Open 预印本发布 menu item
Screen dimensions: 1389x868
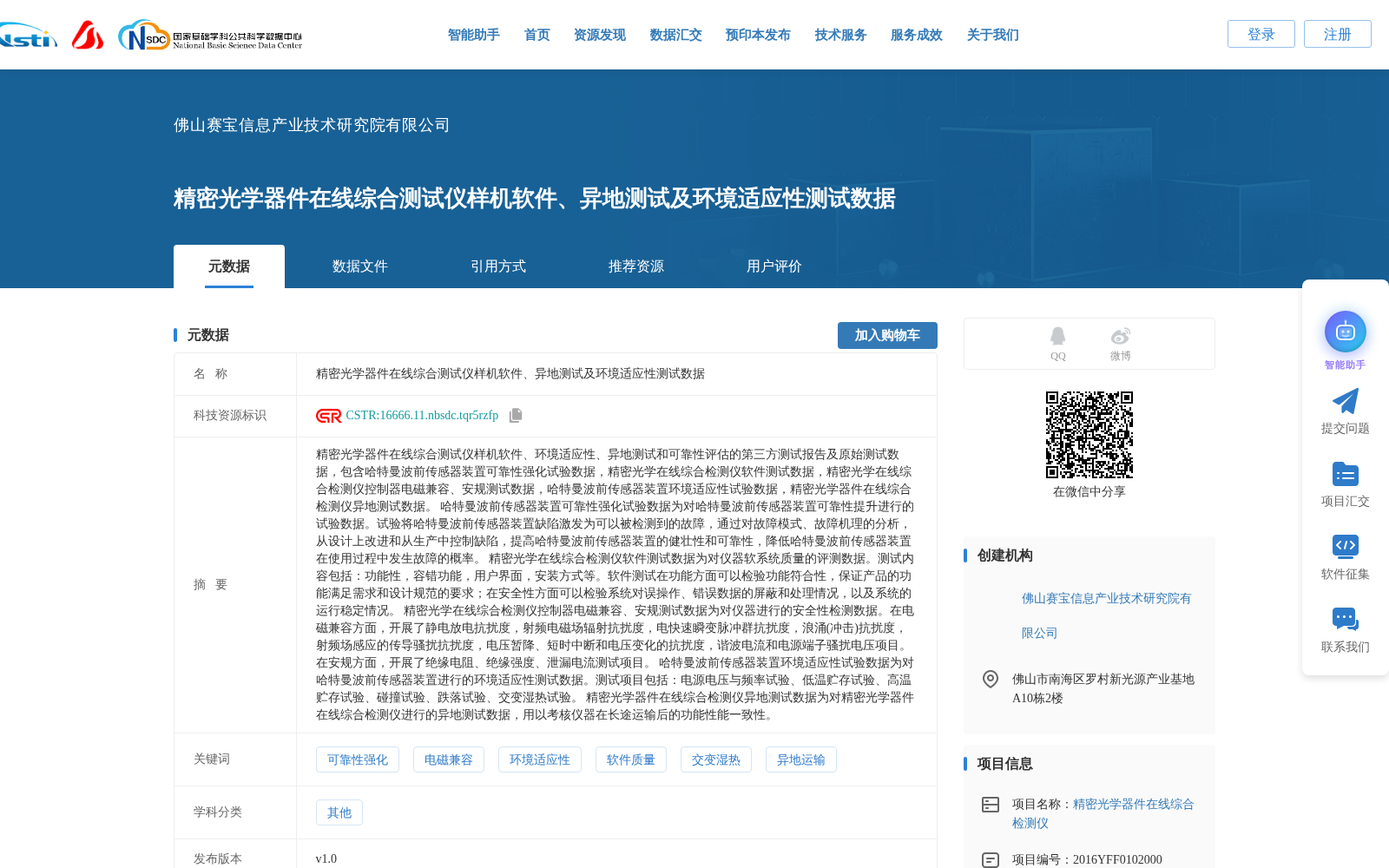click(x=758, y=35)
